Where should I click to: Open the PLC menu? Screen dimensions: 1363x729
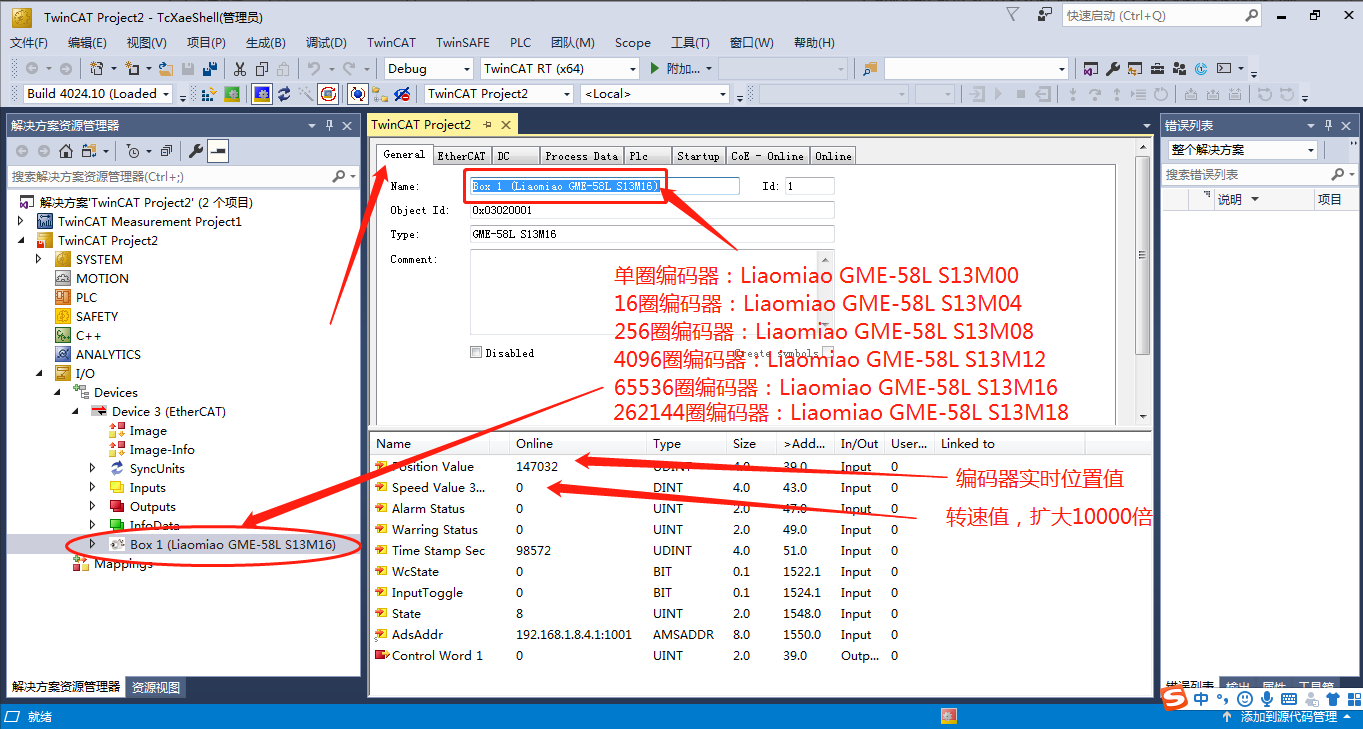tap(520, 43)
